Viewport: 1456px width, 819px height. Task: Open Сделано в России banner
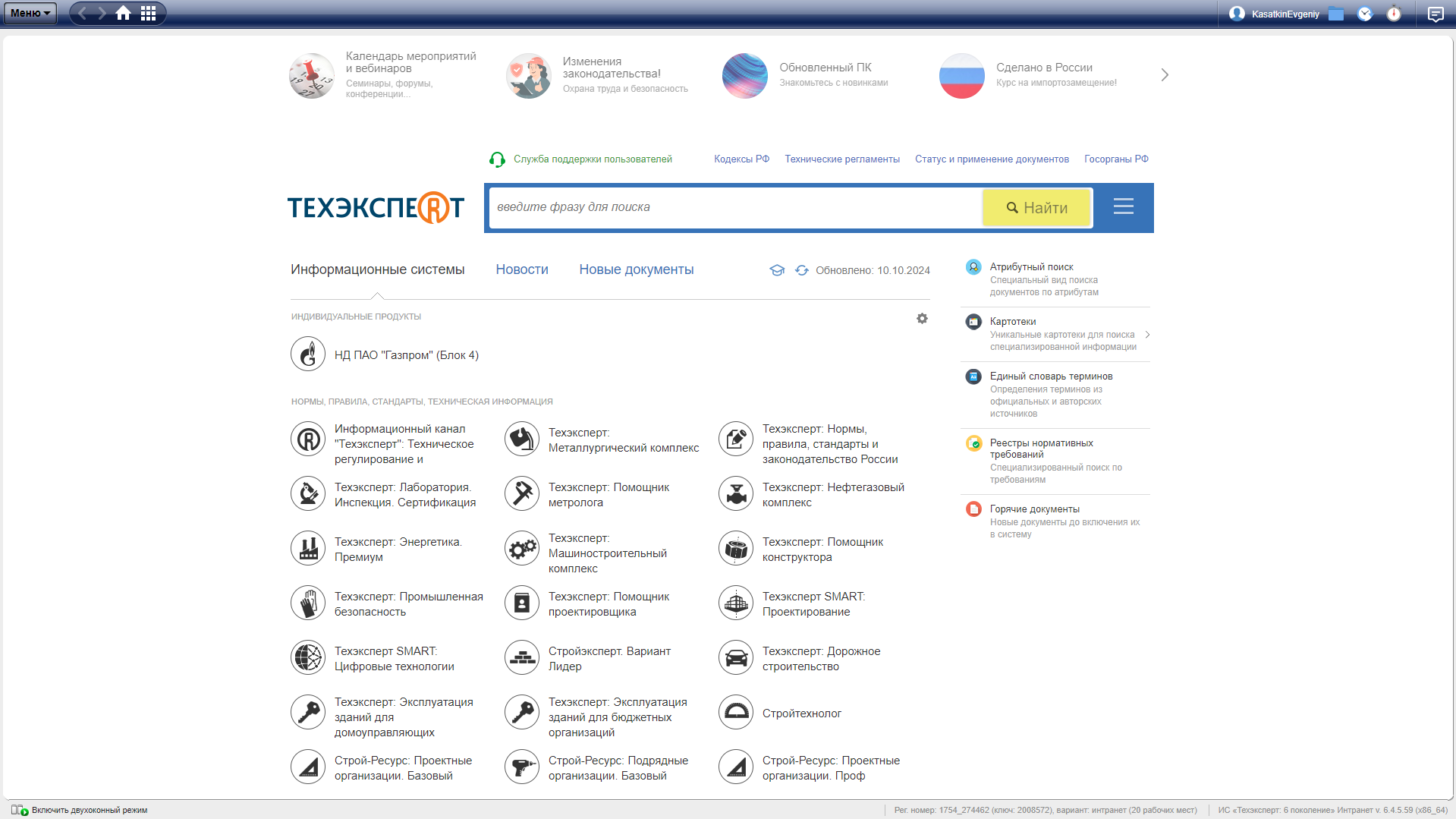pos(1028,75)
